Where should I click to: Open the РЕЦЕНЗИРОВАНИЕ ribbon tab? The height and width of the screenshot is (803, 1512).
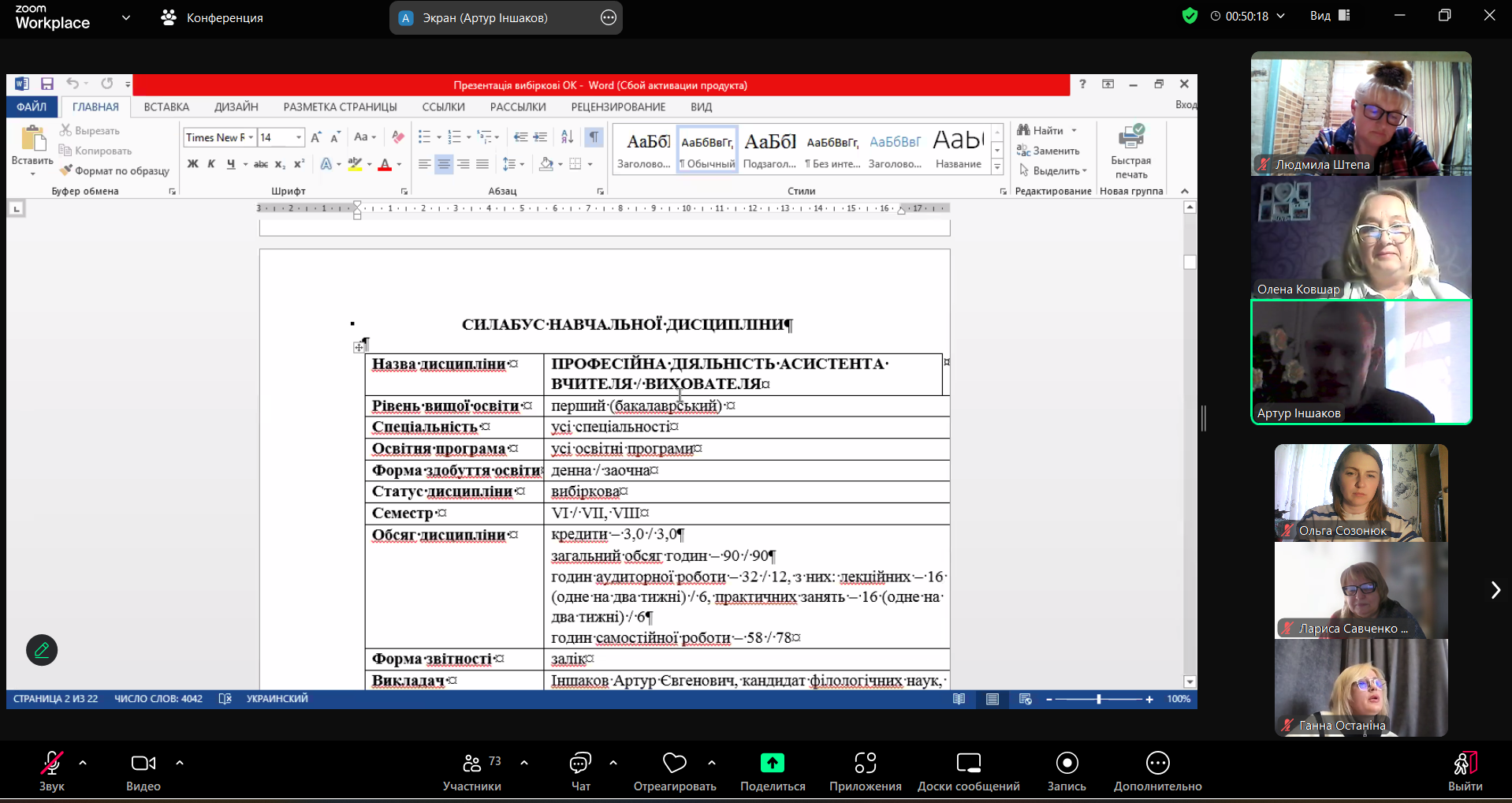click(x=618, y=106)
